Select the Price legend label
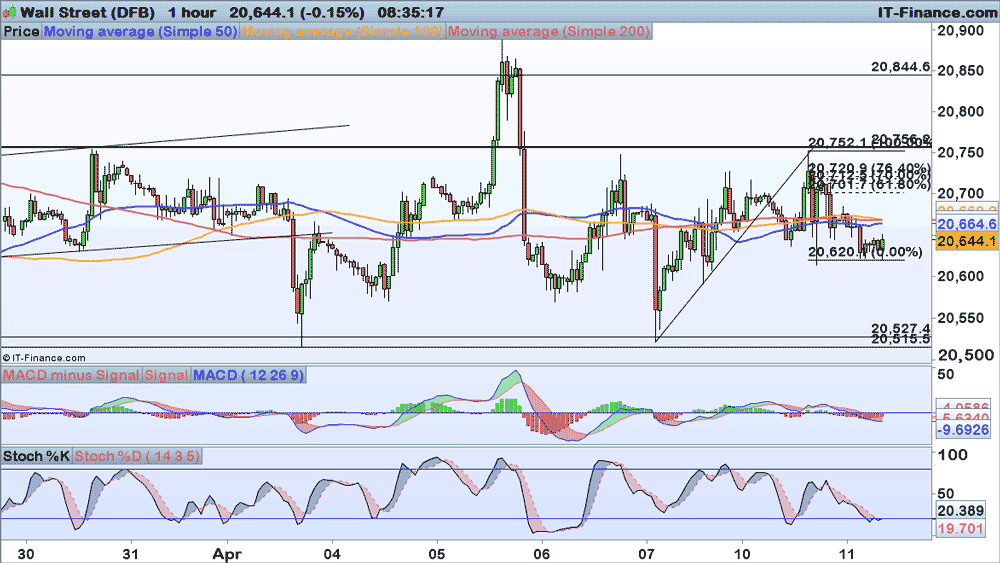Viewport: 1000px width, 563px height. [x=21, y=31]
